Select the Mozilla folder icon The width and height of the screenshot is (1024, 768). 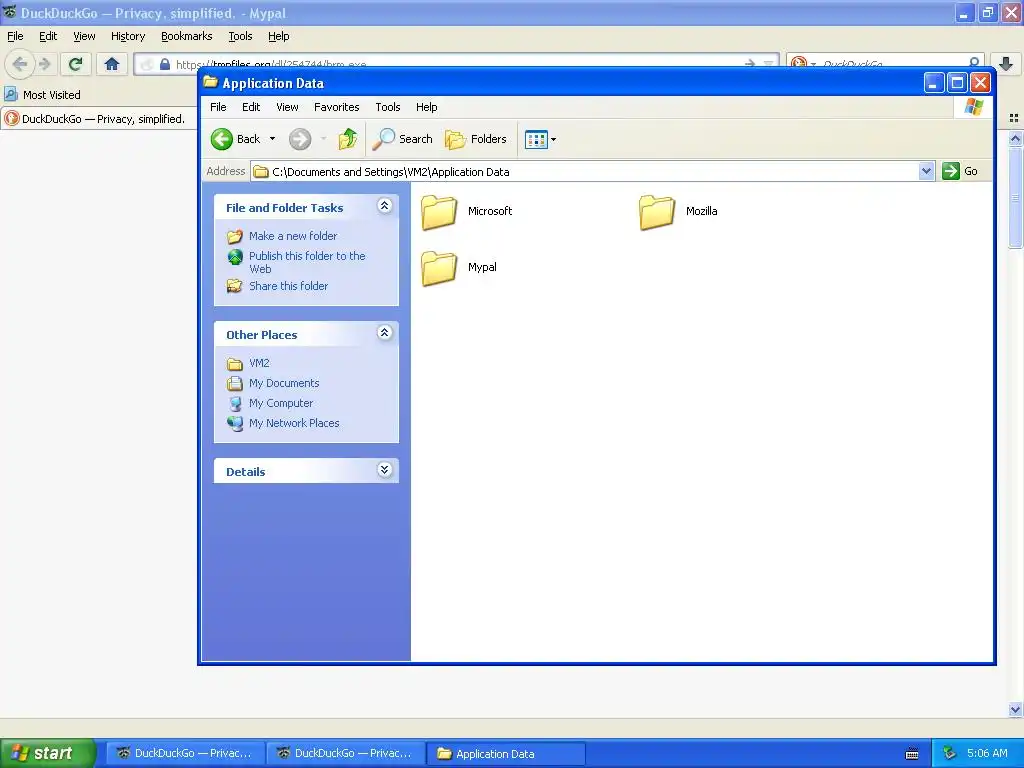pos(657,212)
